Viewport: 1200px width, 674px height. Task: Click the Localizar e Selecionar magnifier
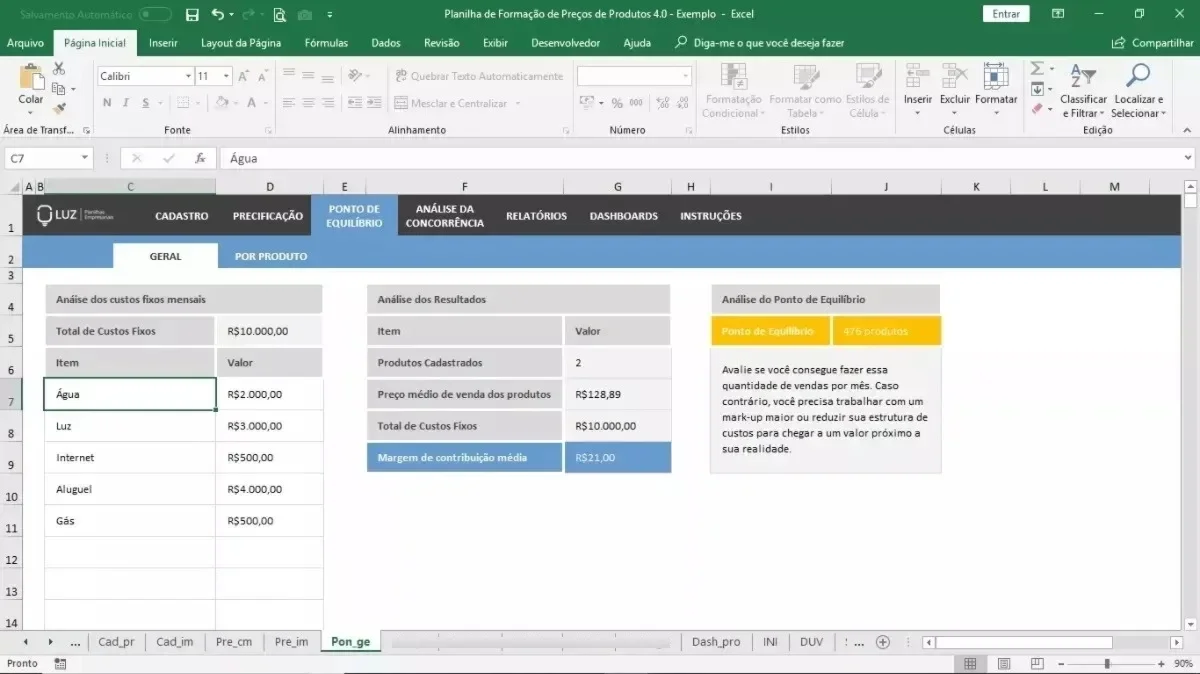tap(1138, 76)
